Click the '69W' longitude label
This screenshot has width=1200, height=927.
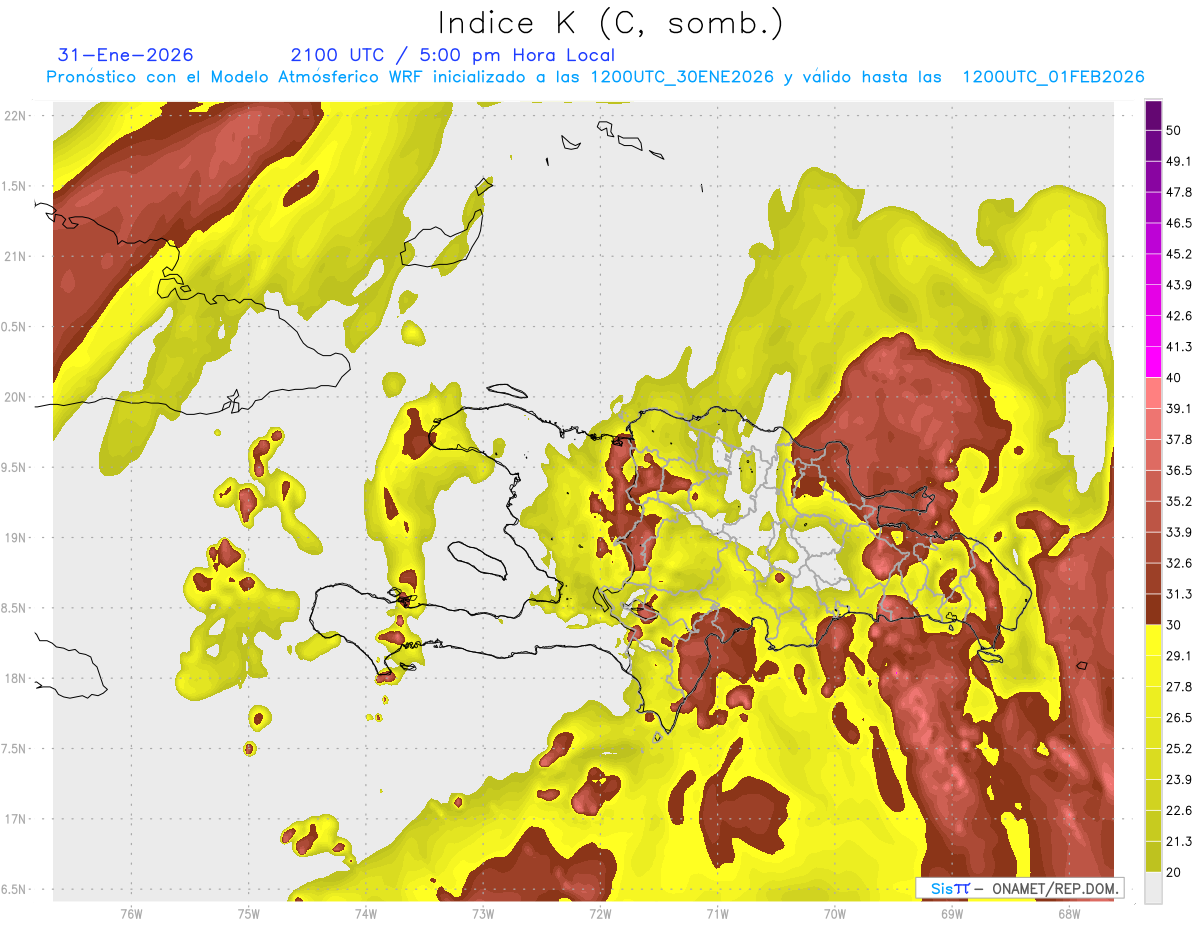tap(952, 912)
